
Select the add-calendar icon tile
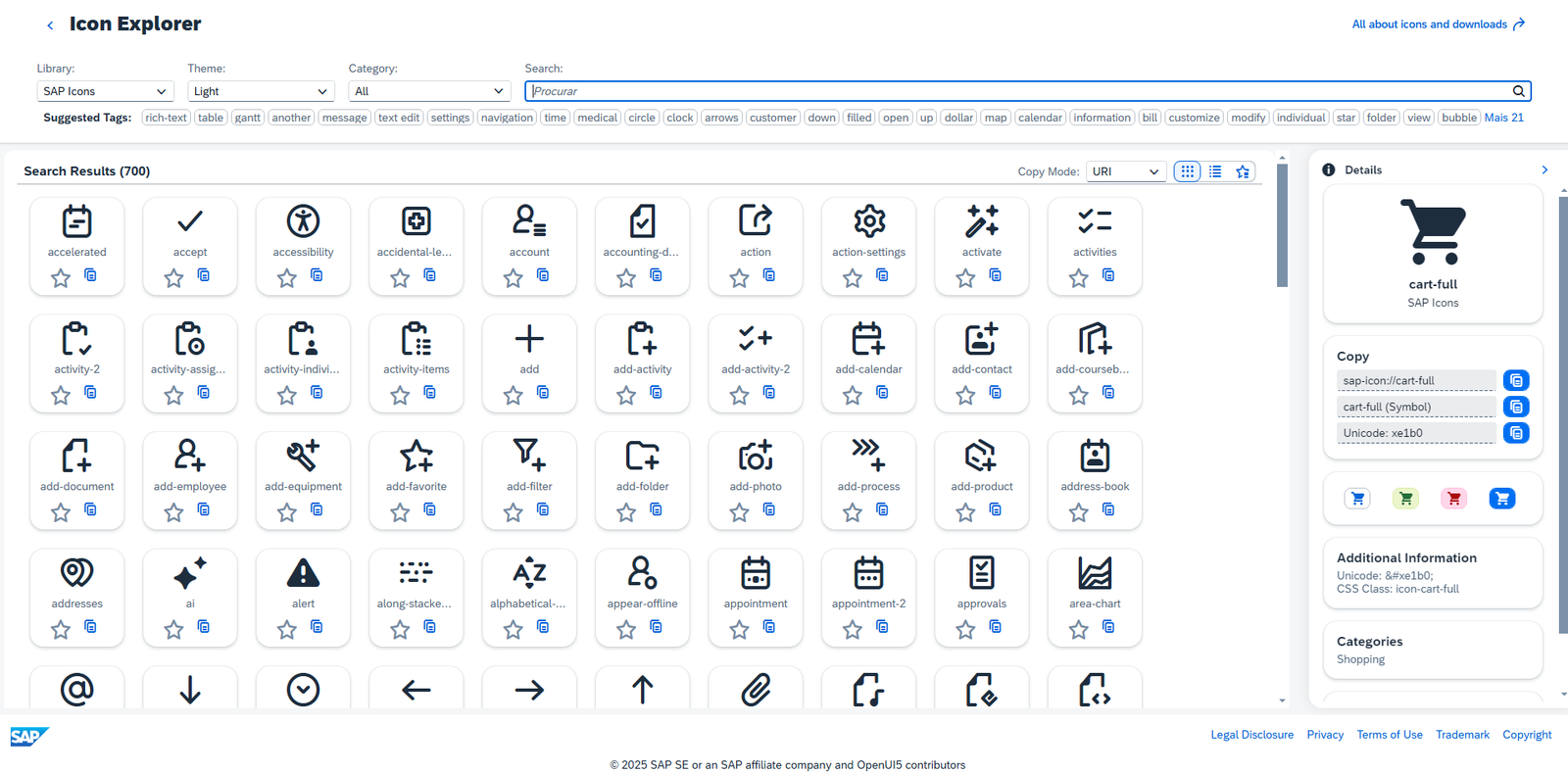(x=868, y=363)
